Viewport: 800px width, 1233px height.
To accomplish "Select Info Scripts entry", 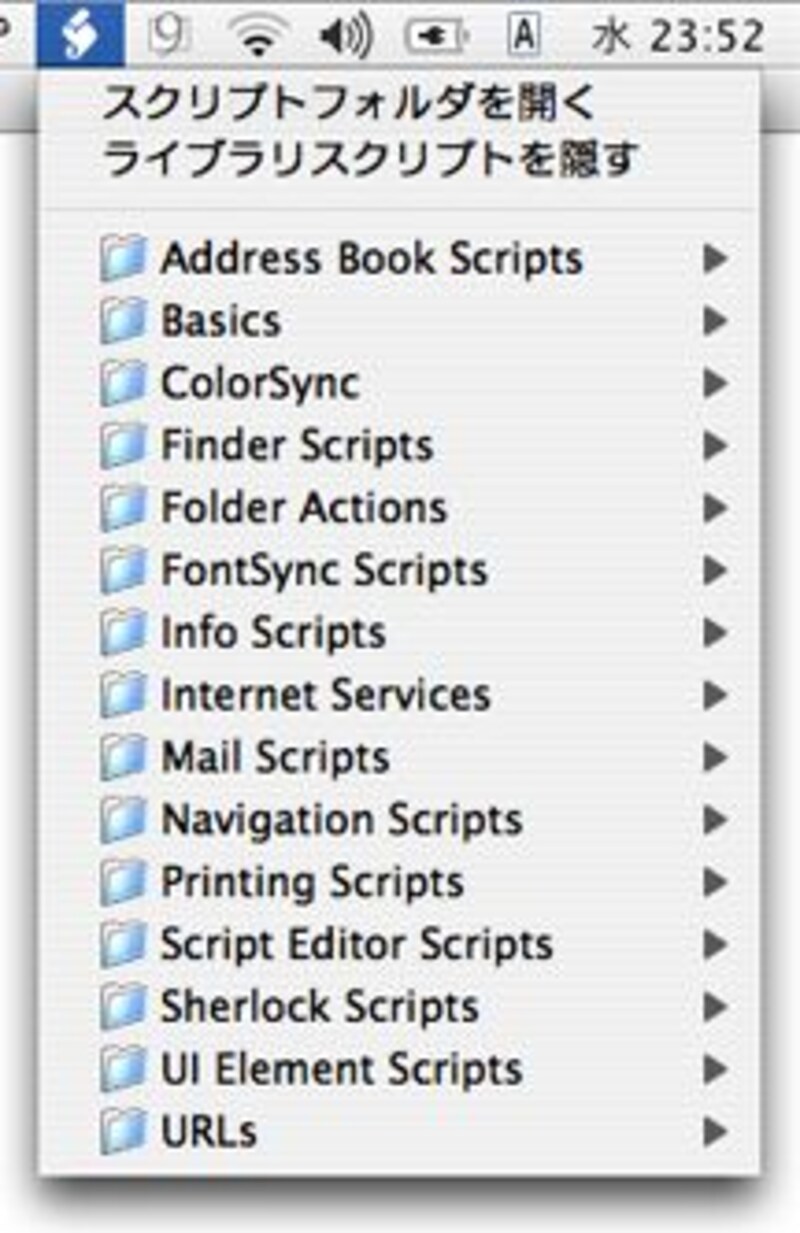I will [x=399, y=632].
